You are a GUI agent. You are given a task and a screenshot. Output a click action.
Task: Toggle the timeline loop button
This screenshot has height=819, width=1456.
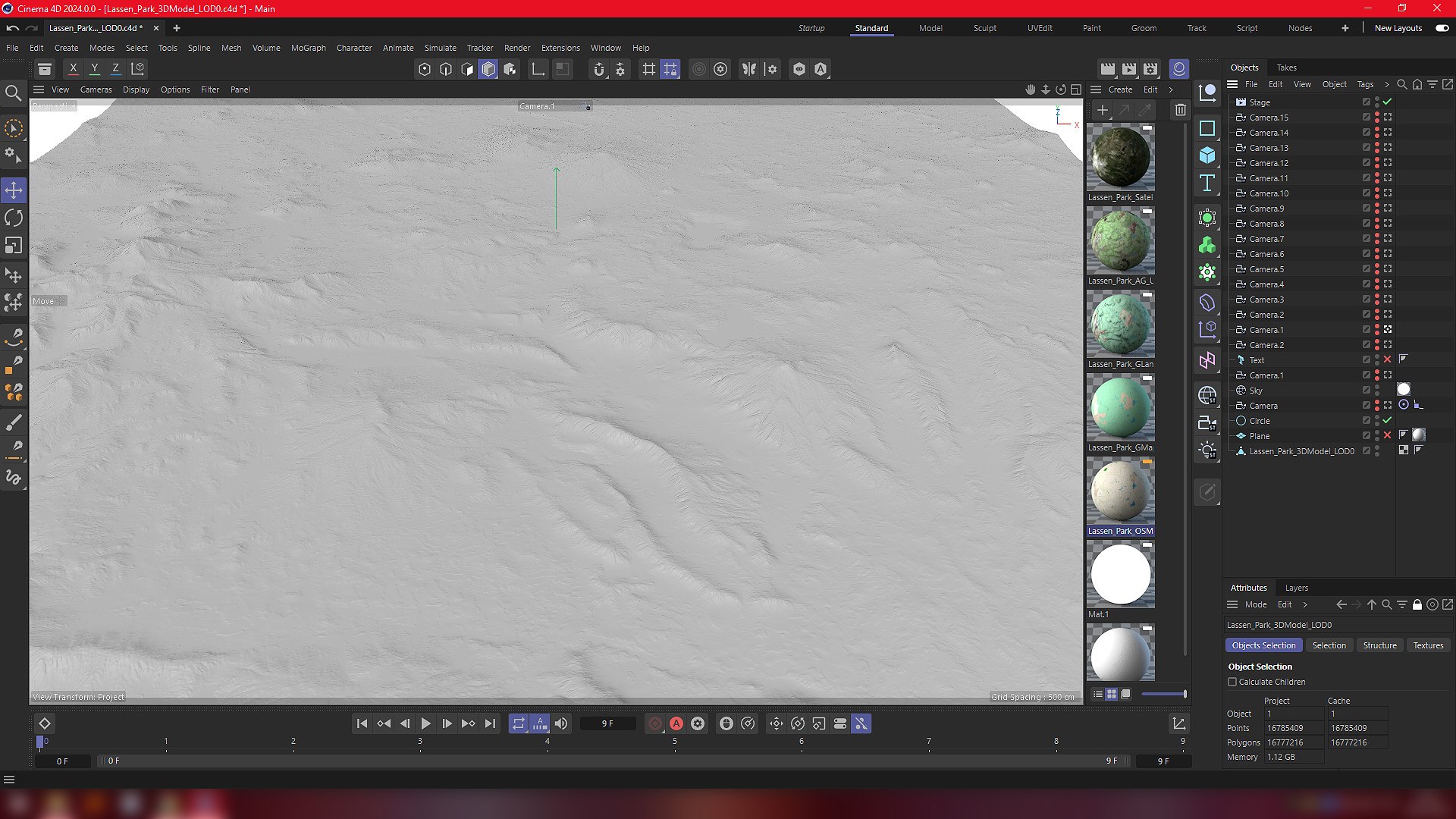519,724
